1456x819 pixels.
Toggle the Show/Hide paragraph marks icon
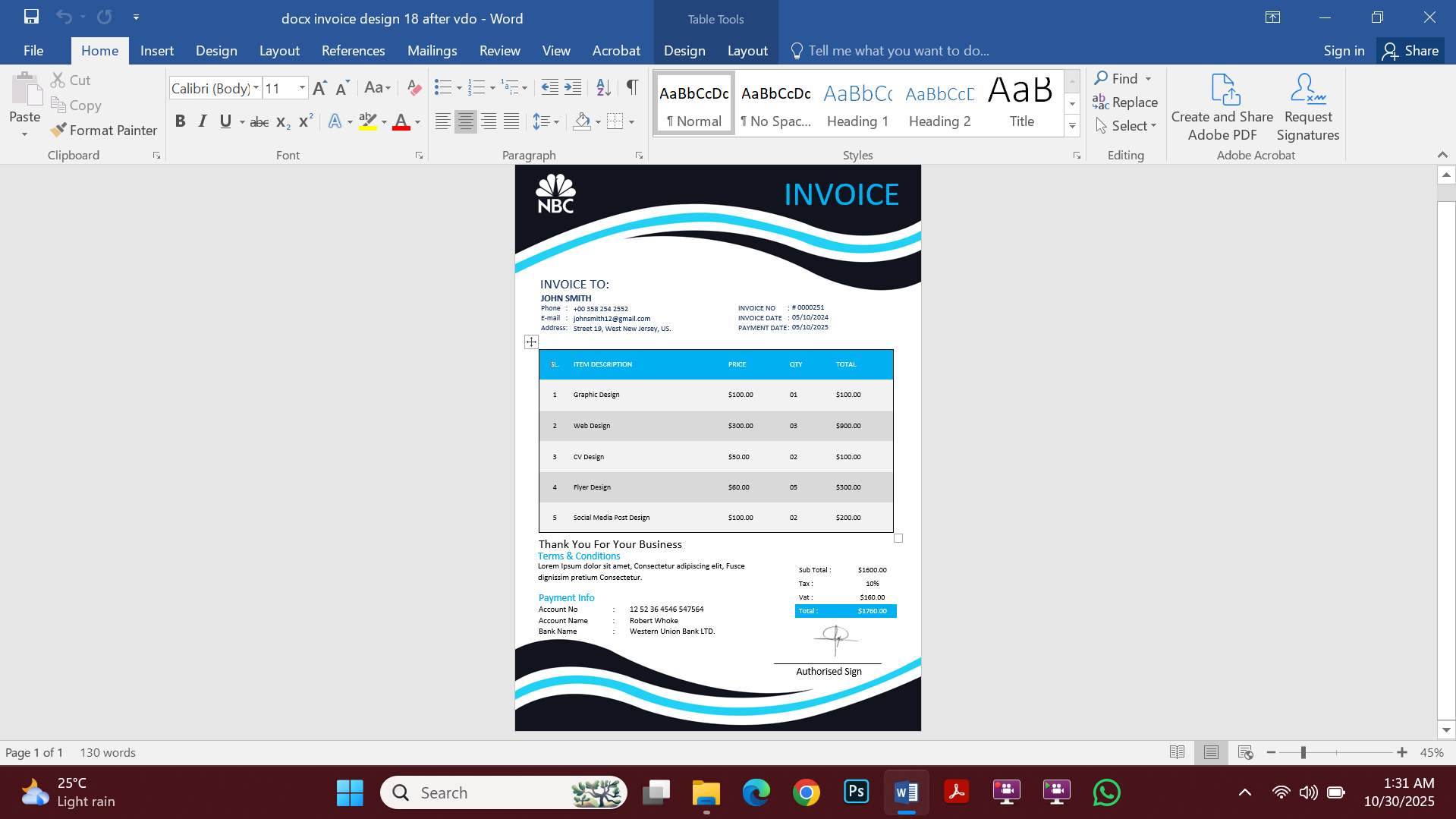coord(632,87)
